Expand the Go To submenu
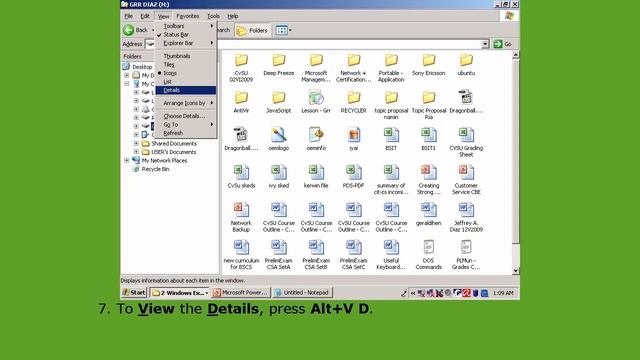This screenshot has width=640, height=360. click(186, 124)
